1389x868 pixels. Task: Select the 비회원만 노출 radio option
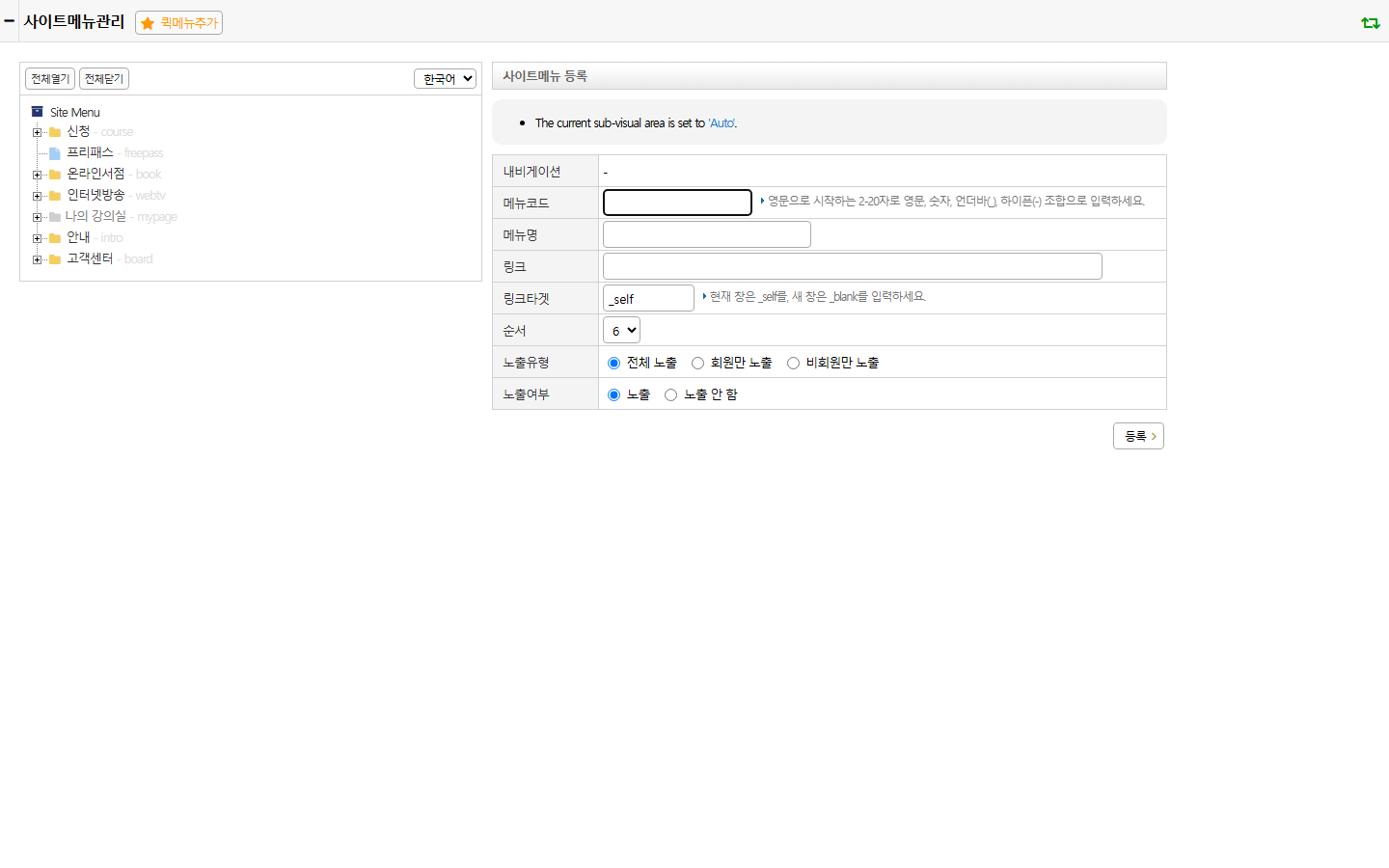point(793,363)
